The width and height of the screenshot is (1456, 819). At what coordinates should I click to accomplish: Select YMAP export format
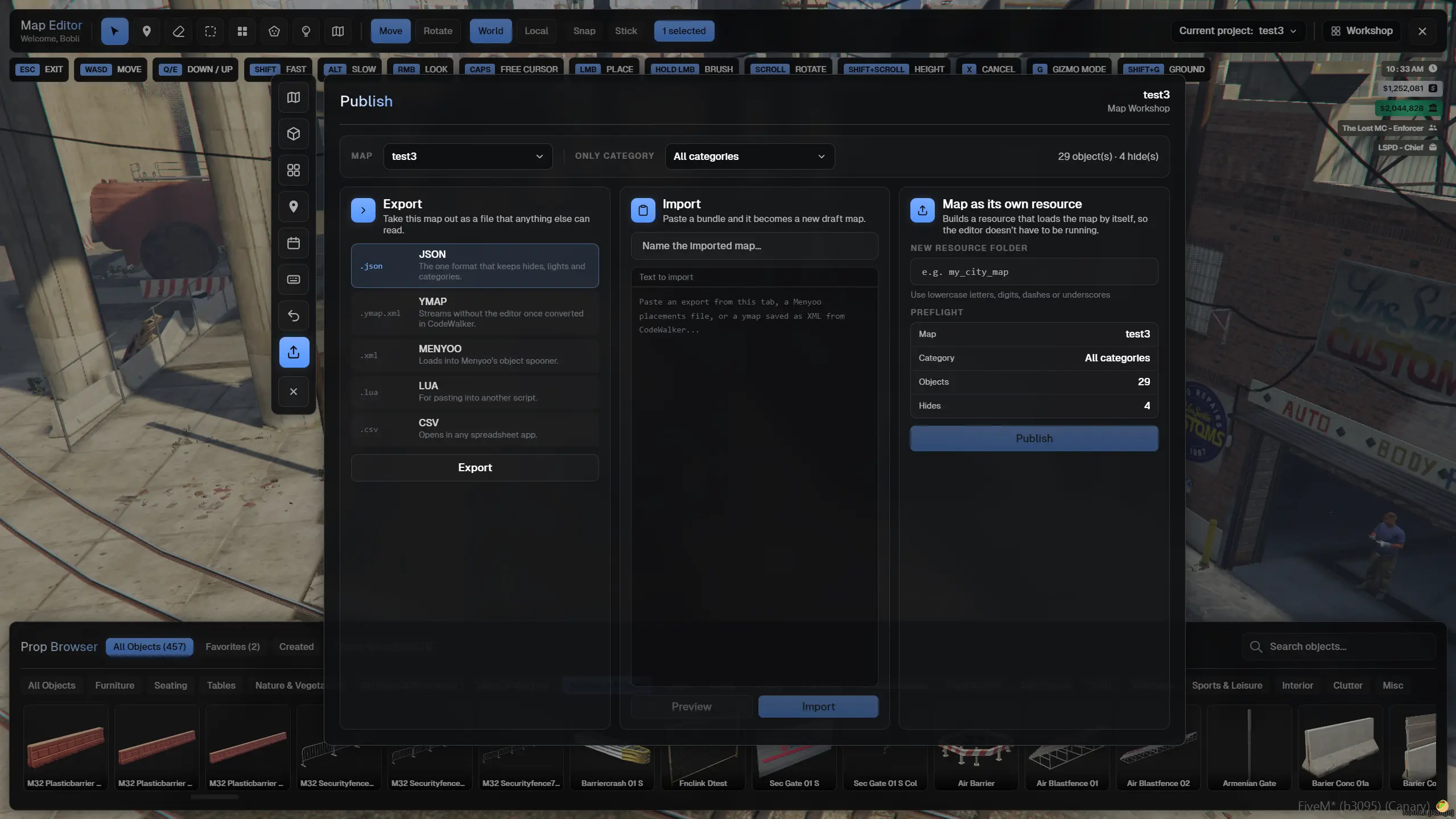click(475, 313)
